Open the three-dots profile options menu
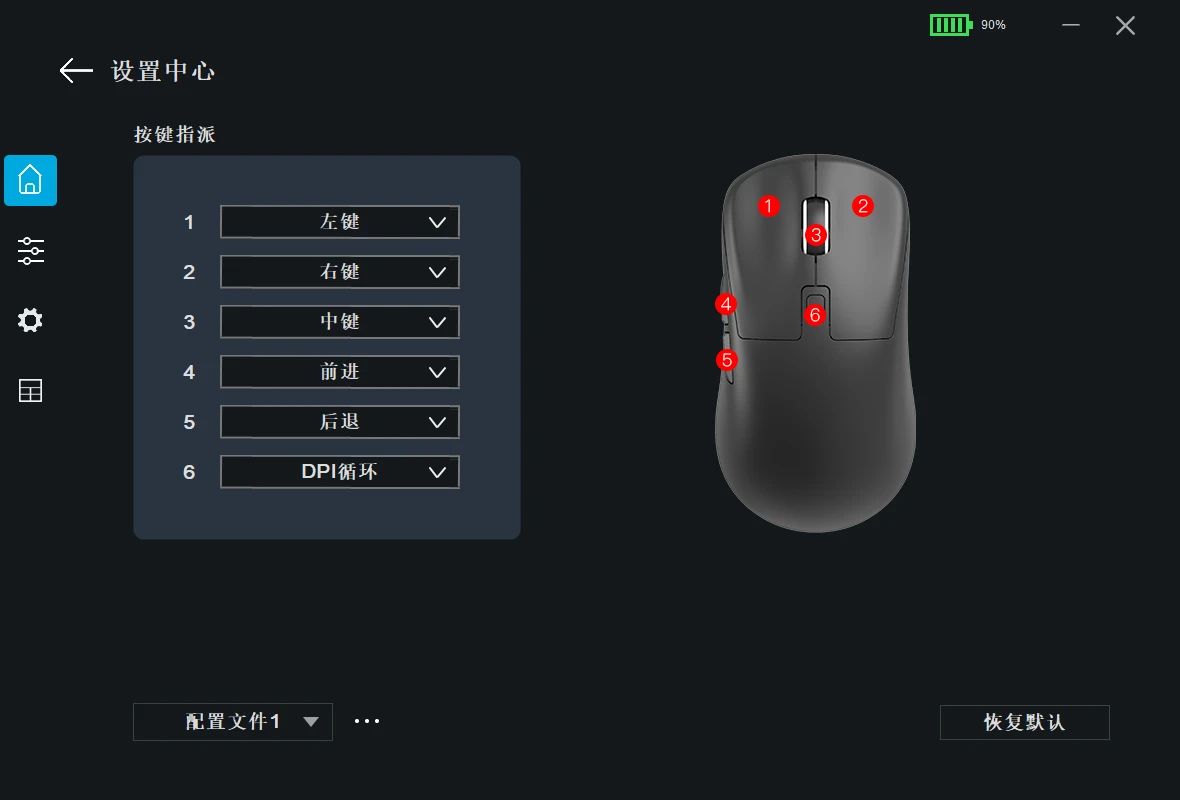This screenshot has width=1180, height=800. (367, 721)
